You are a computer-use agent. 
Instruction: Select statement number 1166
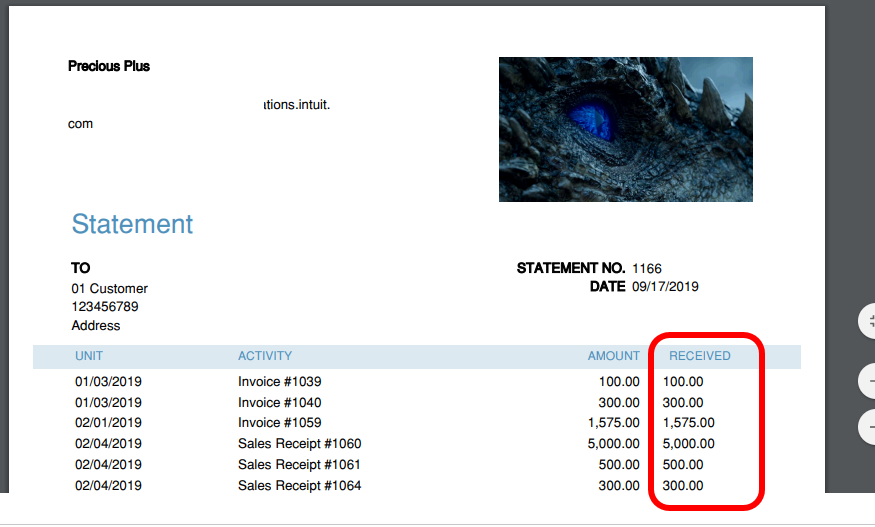(647, 269)
